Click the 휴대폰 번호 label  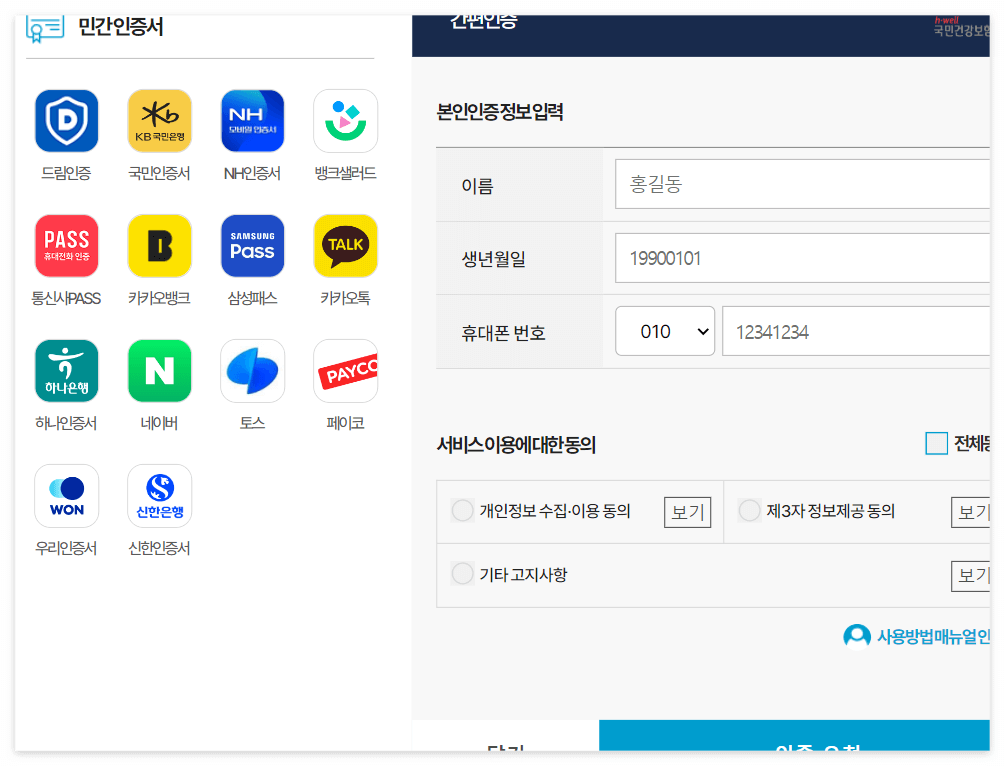pos(503,333)
